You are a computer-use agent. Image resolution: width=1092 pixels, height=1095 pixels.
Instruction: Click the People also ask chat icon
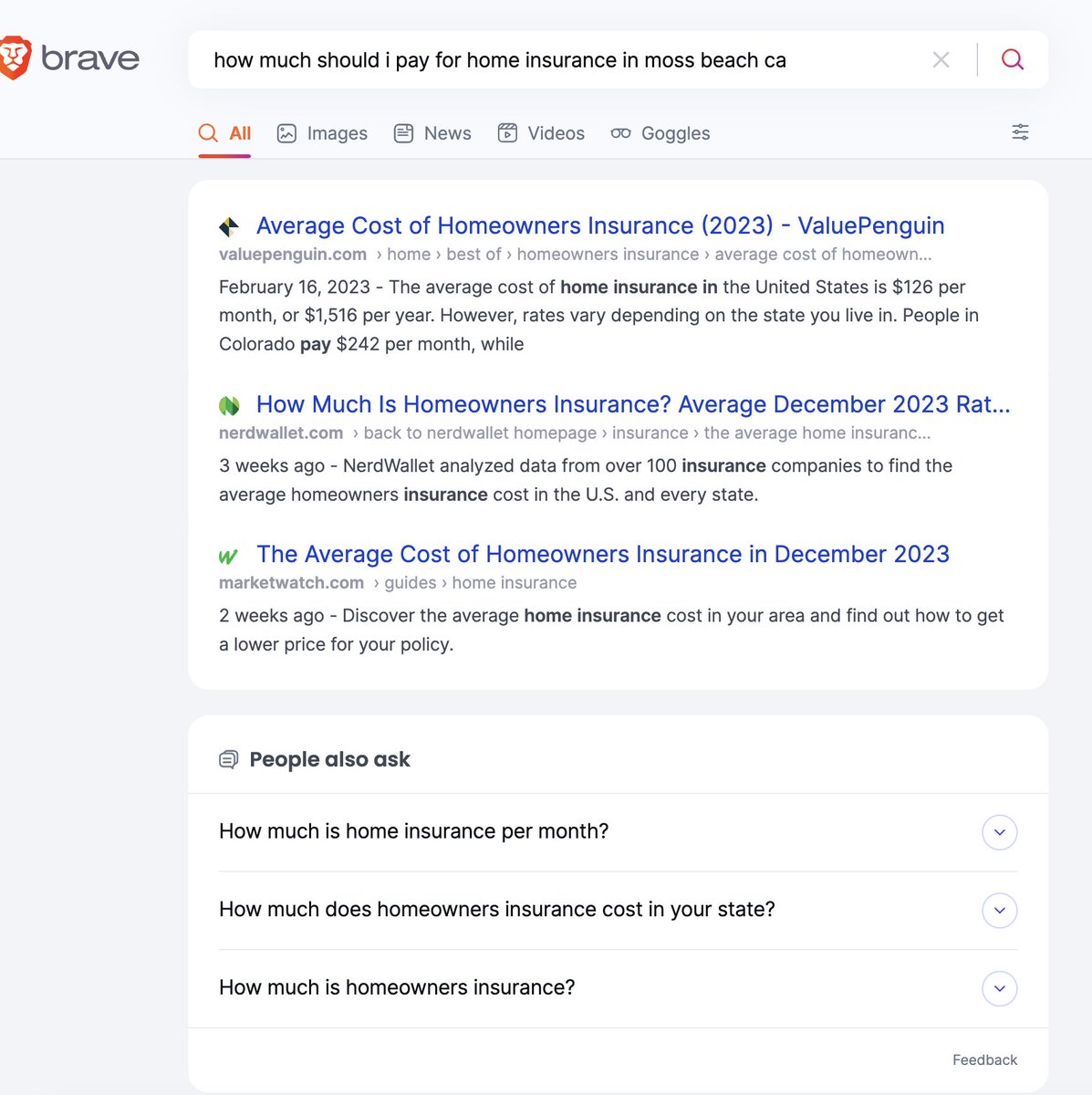pos(229,759)
